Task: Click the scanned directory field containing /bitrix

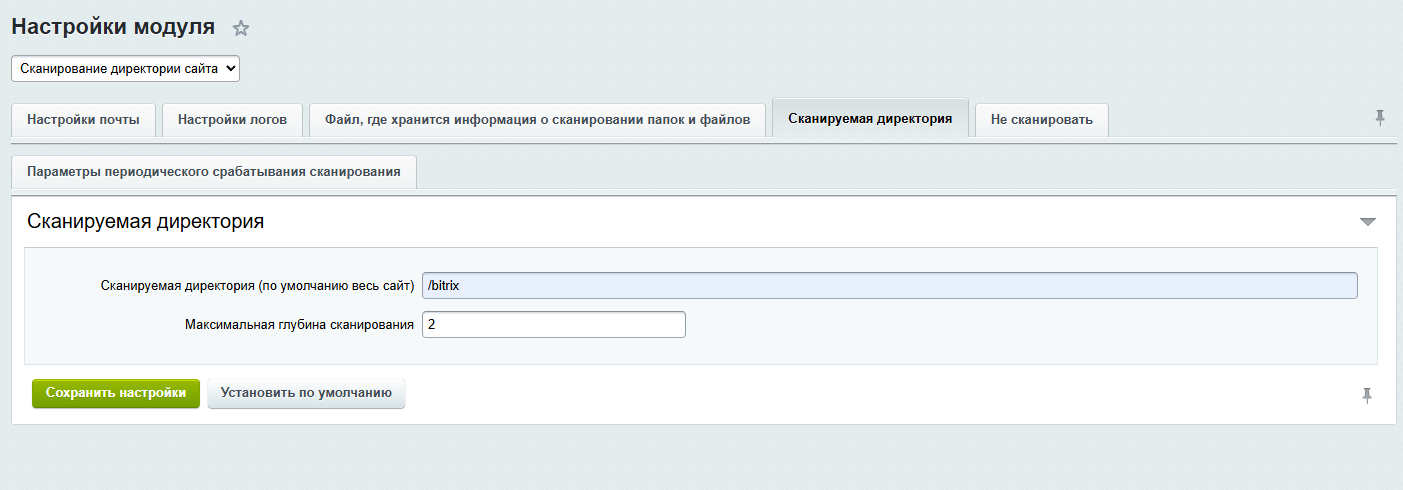Action: (889, 286)
